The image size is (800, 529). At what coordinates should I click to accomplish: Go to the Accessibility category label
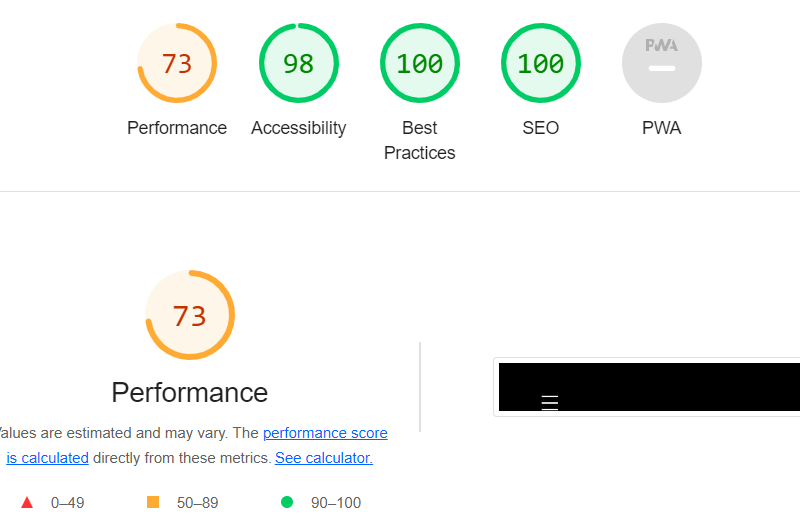(298, 128)
